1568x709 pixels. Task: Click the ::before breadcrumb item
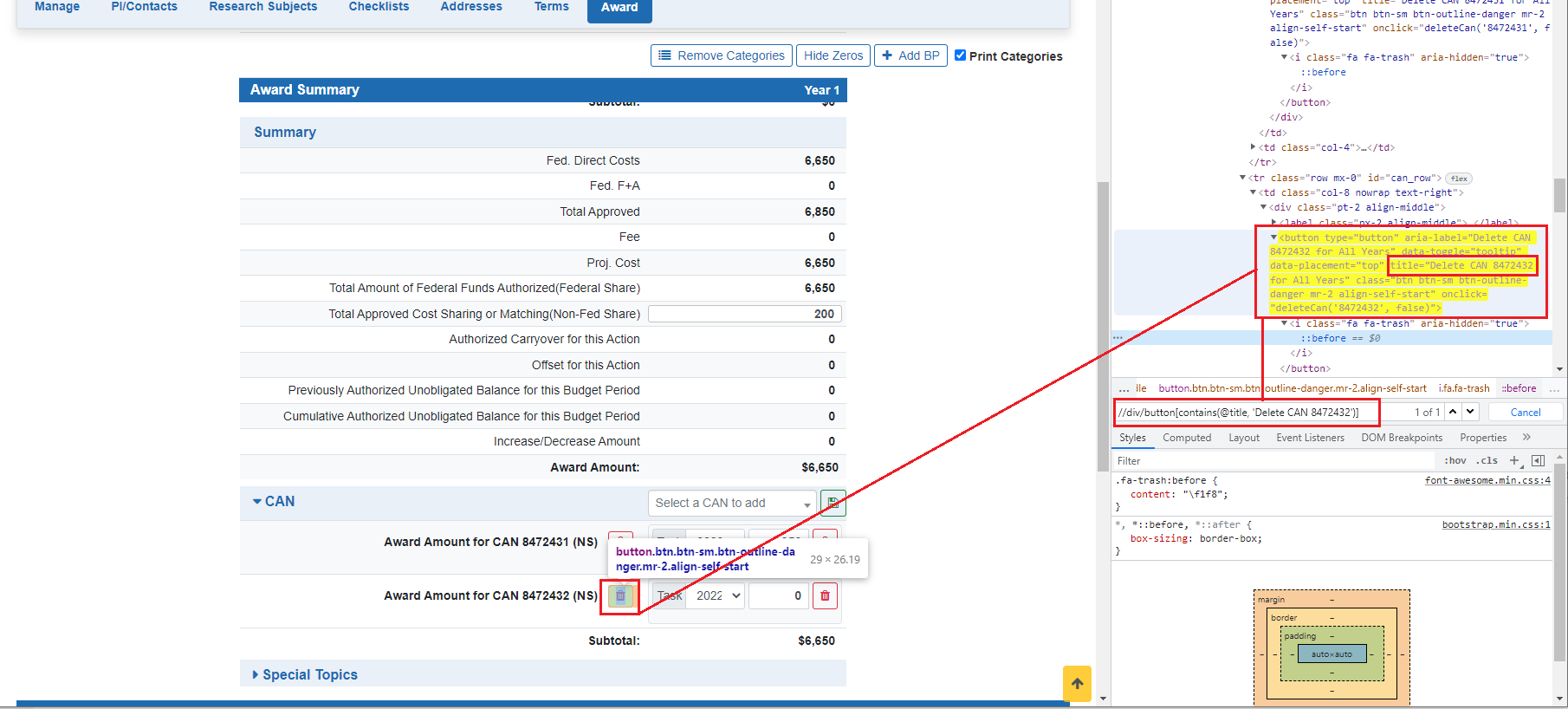click(x=1519, y=388)
